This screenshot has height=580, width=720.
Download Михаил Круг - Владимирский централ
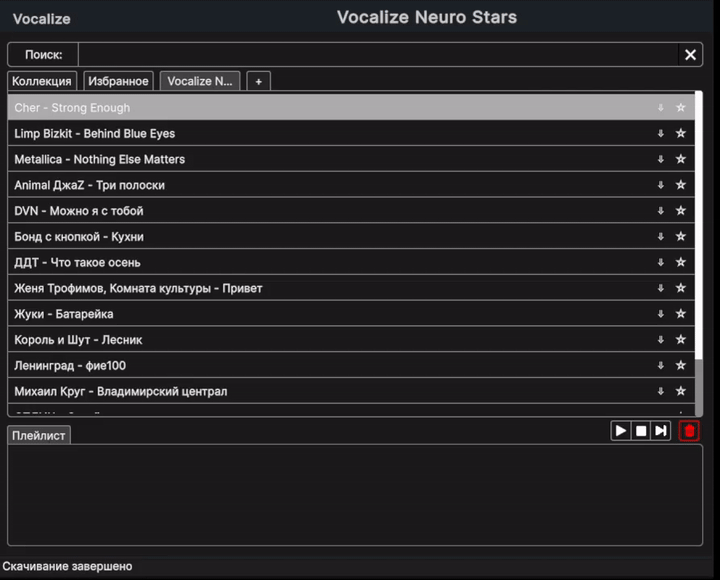coord(660,392)
